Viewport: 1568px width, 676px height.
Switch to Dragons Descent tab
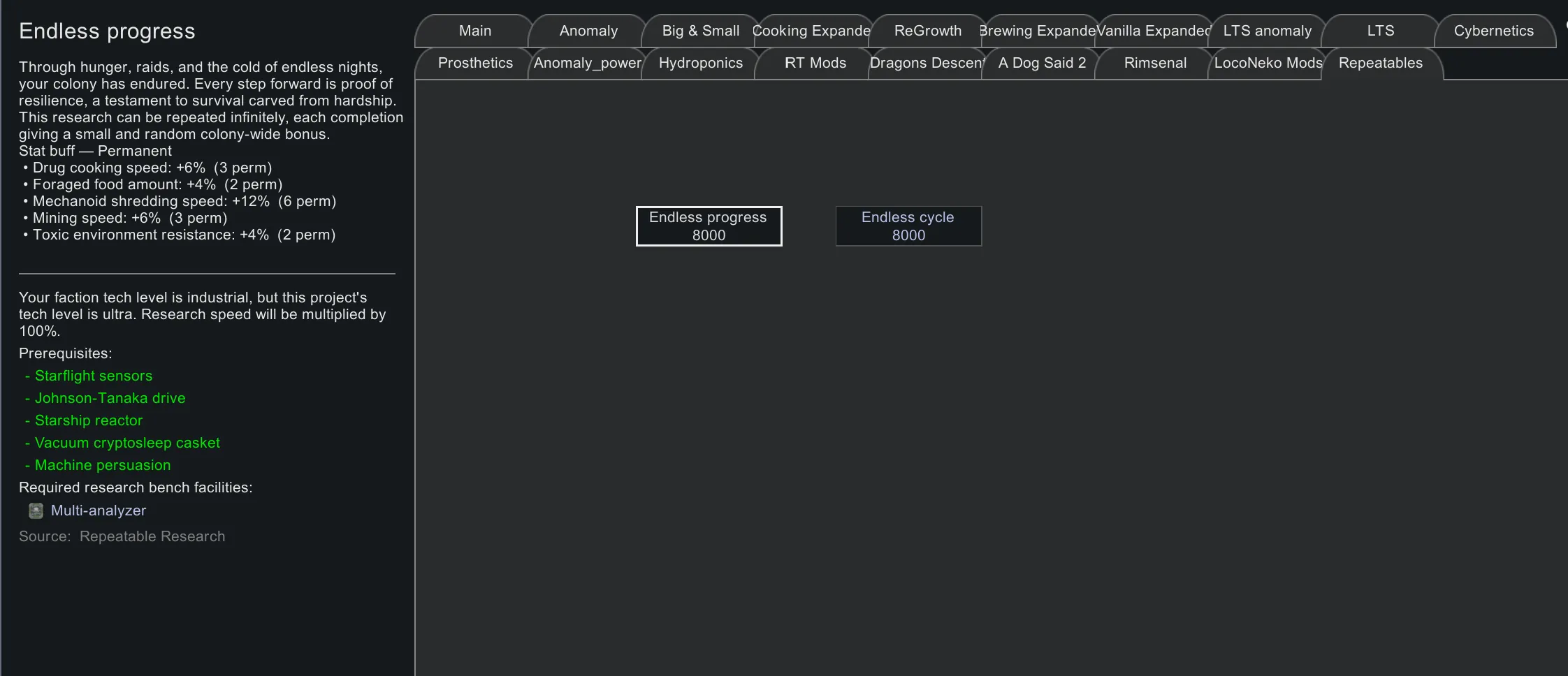[927, 63]
